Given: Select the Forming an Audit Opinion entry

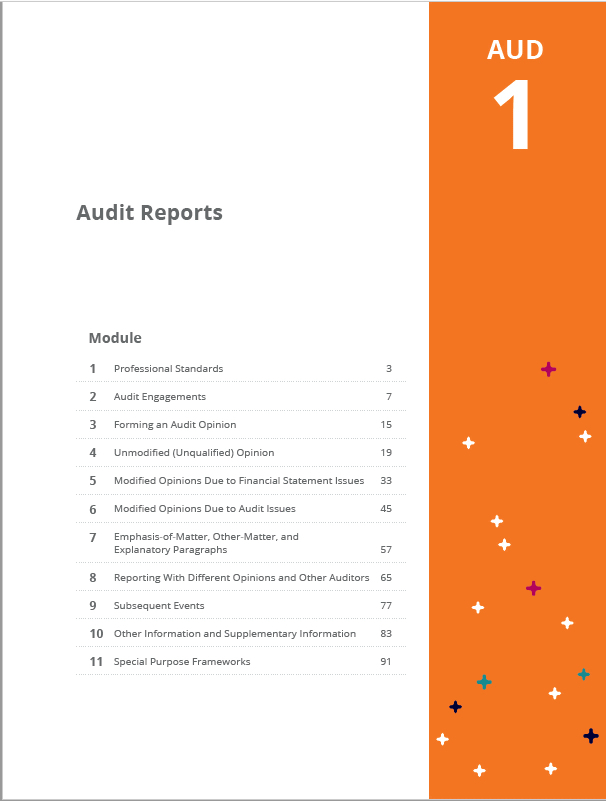Looking at the screenshot, I should tap(175, 425).
